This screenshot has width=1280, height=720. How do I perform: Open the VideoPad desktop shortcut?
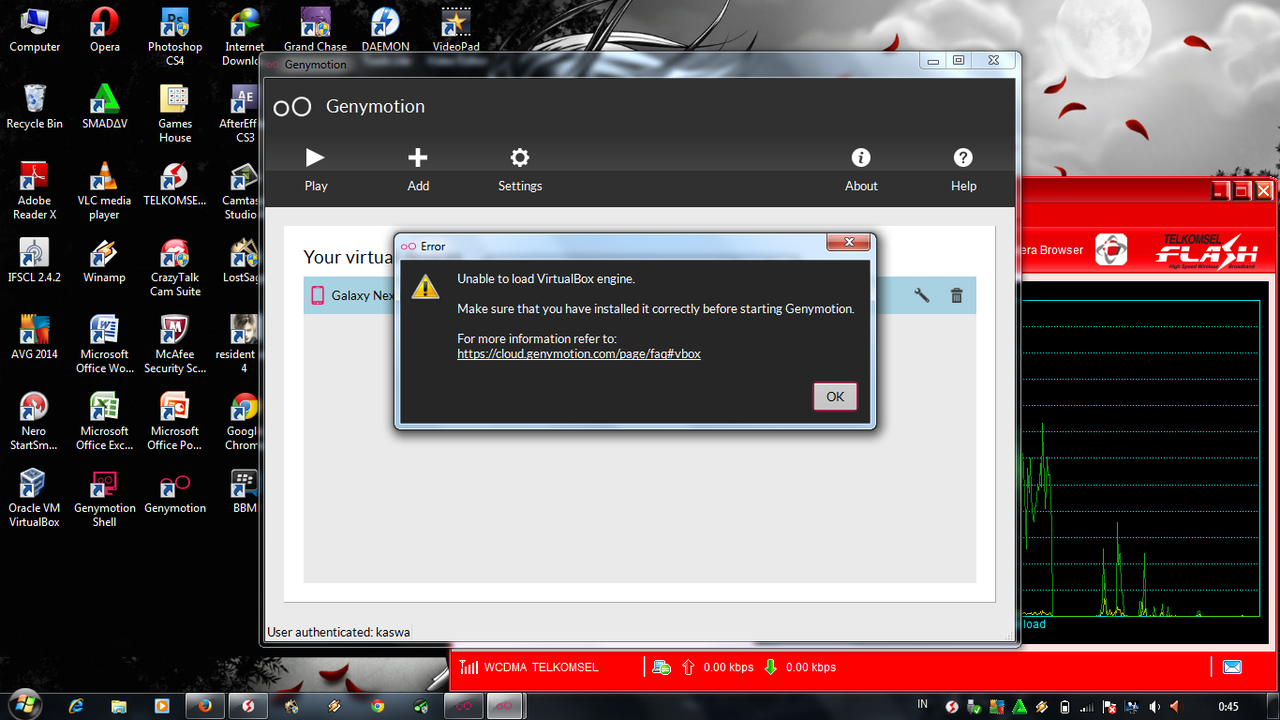click(x=456, y=30)
